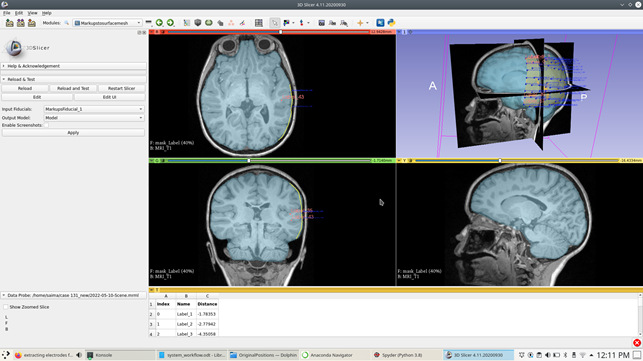The height and width of the screenshot is (361, 643).
Task: Collapse the Reload & Test section
Action: [73, 79]
